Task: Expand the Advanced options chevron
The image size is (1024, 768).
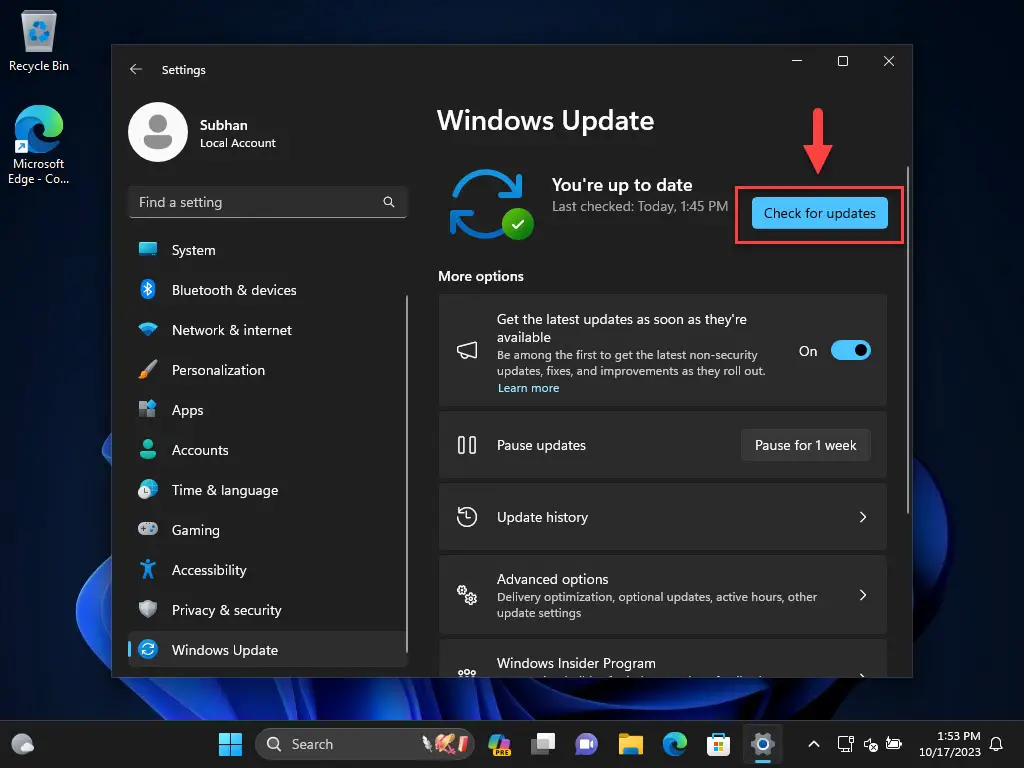Action: pos(863,595)
